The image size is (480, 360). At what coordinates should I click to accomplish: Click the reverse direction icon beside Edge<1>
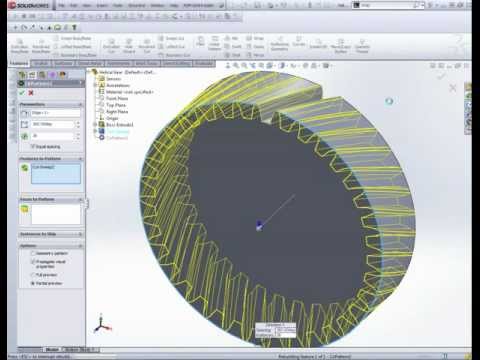(x=24, y=113)
